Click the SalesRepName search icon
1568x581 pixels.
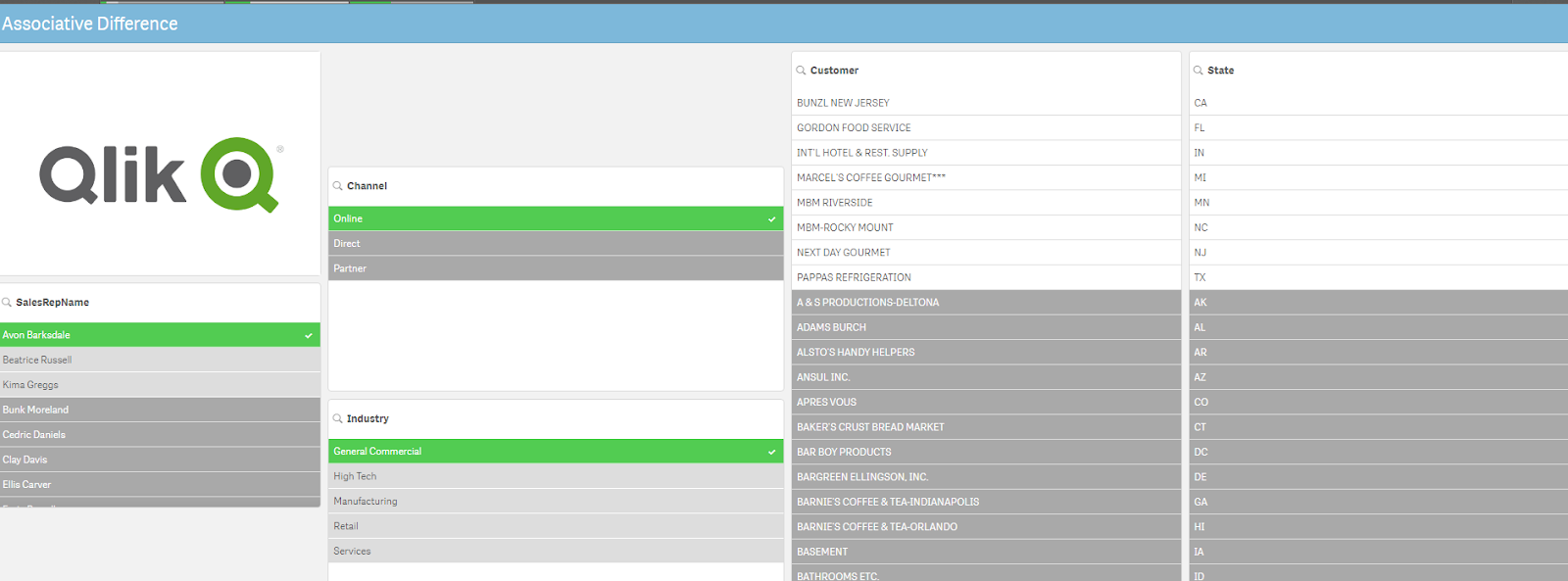[7, 303]
